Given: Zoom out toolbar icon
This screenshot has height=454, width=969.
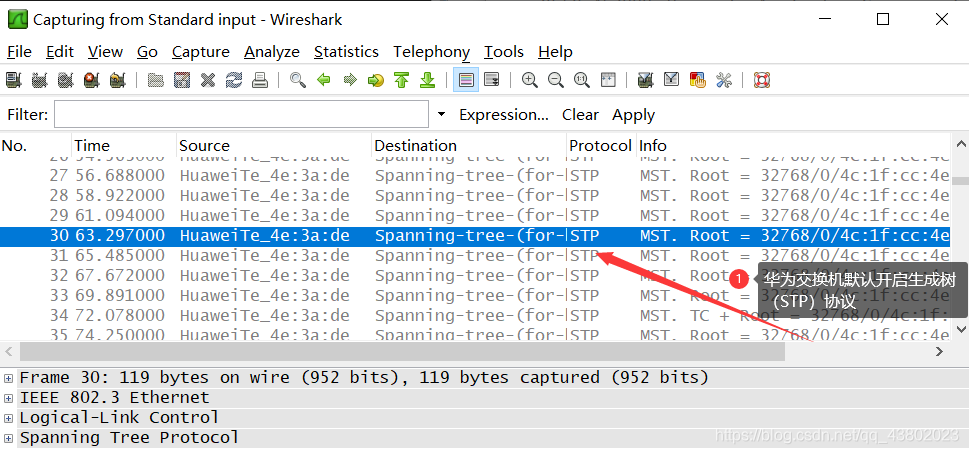Looking at the screenshot, I should 556,80.
